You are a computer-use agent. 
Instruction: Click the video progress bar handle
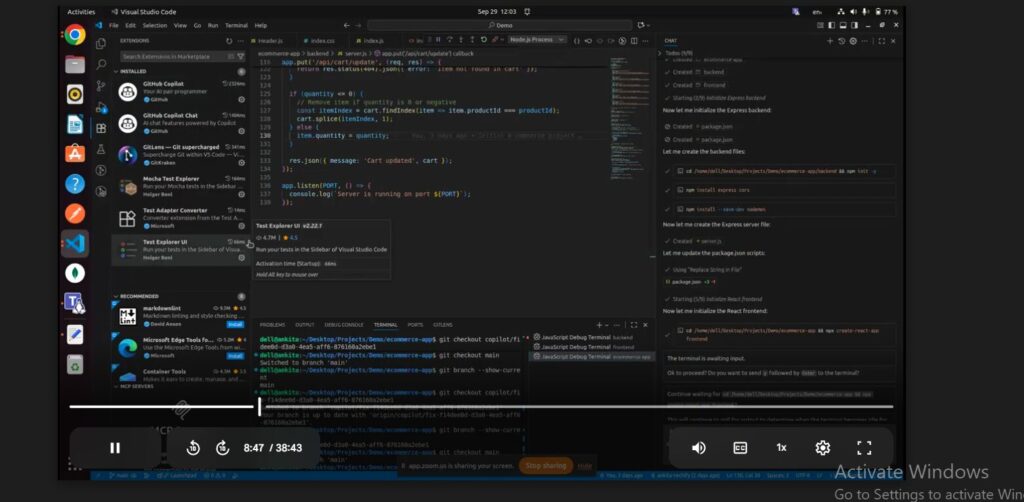(259, 407)
